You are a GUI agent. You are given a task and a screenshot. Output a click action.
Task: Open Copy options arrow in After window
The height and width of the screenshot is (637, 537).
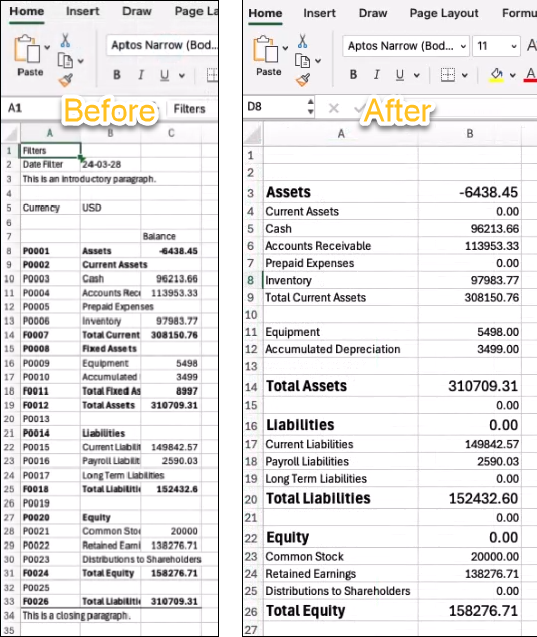[318, 61]
